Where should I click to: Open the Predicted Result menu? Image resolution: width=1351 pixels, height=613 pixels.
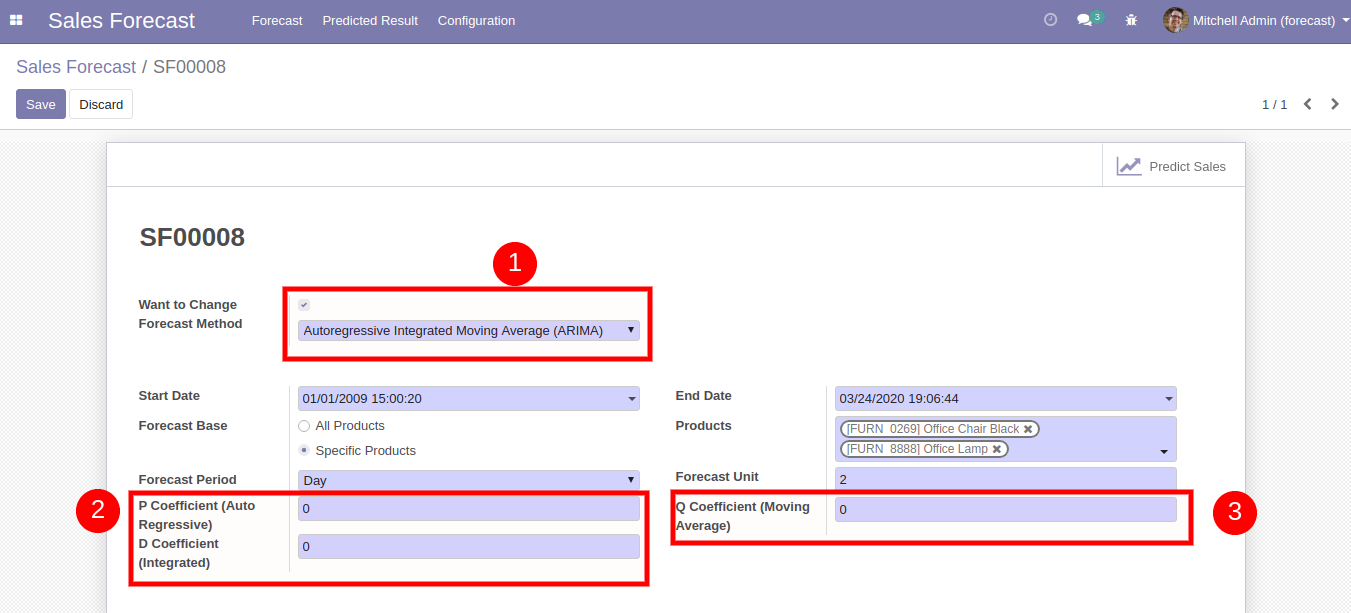(x=370, y=21)
